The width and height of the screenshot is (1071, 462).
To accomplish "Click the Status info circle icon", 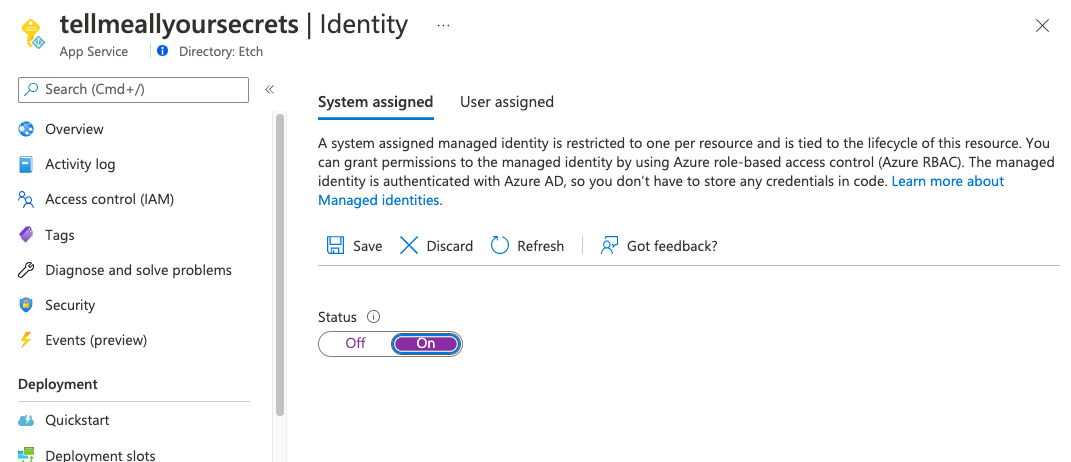I will (373, 317).
